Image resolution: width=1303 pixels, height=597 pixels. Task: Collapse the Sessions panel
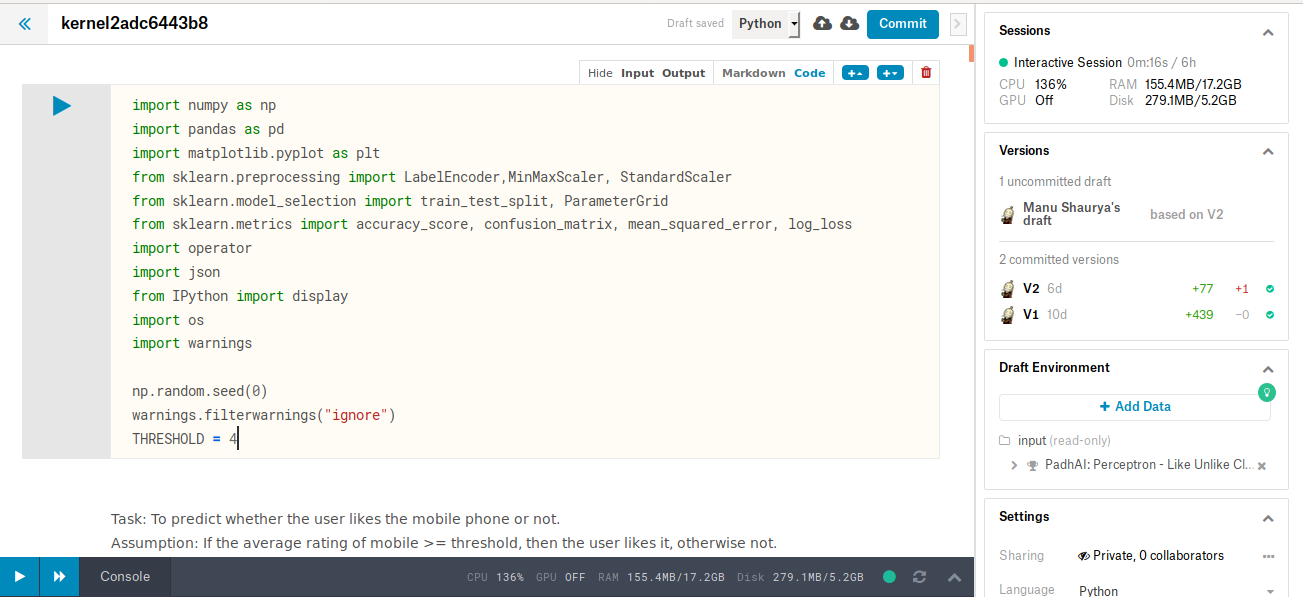pos(1268,31)
